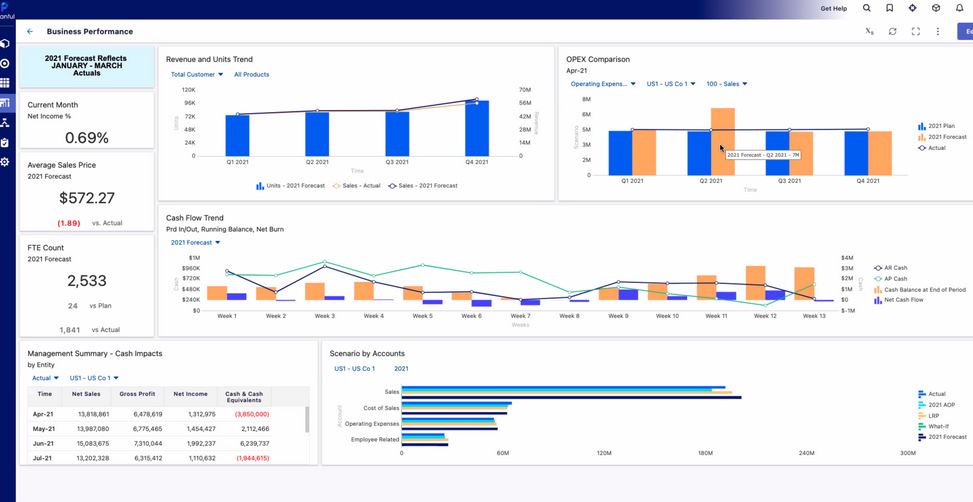Click the Xs variable icon in dashboard toolbar
Image resolution: width=973 pixels, height=502 pixels.
(869, 31)
